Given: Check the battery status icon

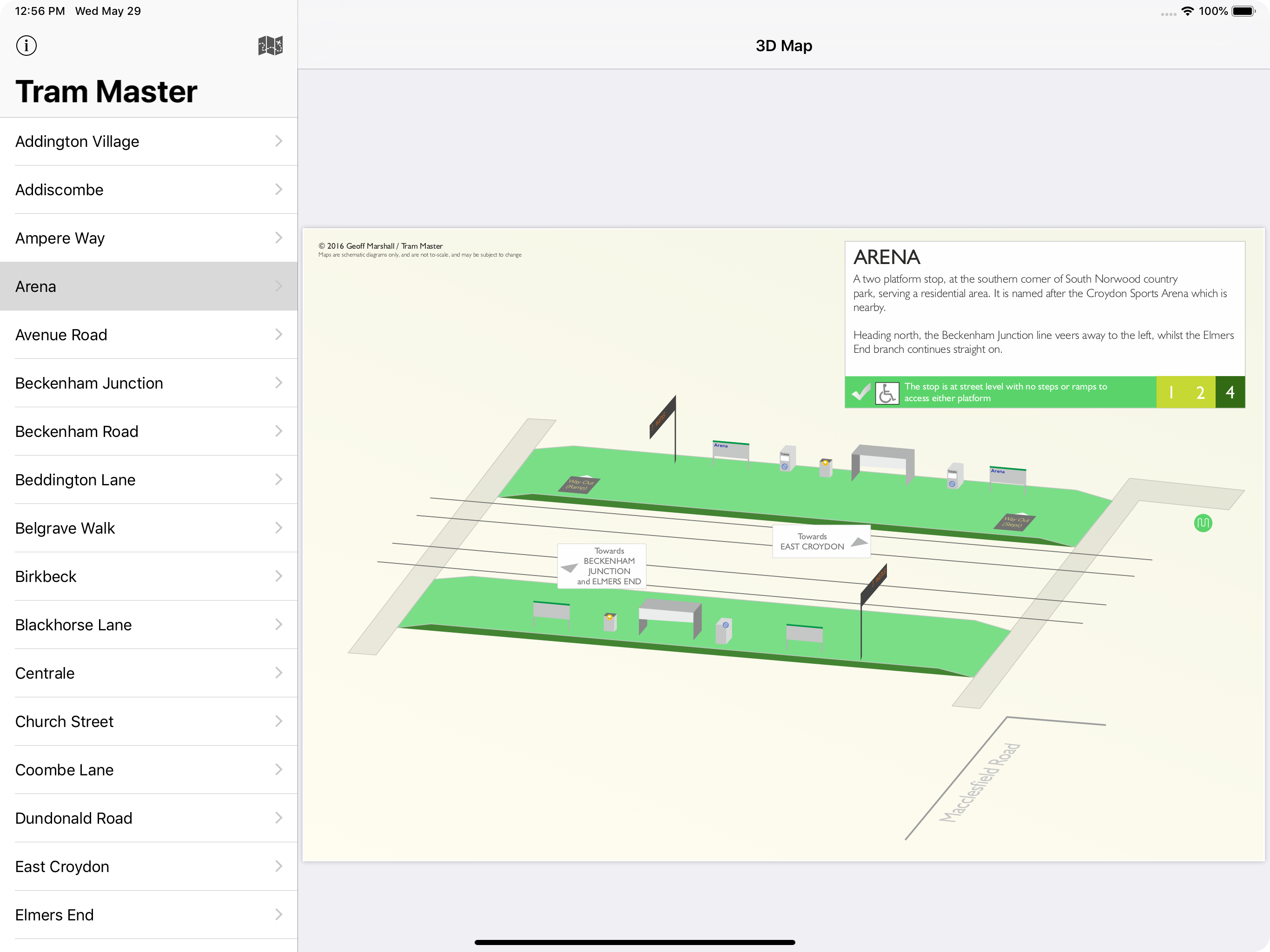Looking at the screenshot, I should [1244, 11].
